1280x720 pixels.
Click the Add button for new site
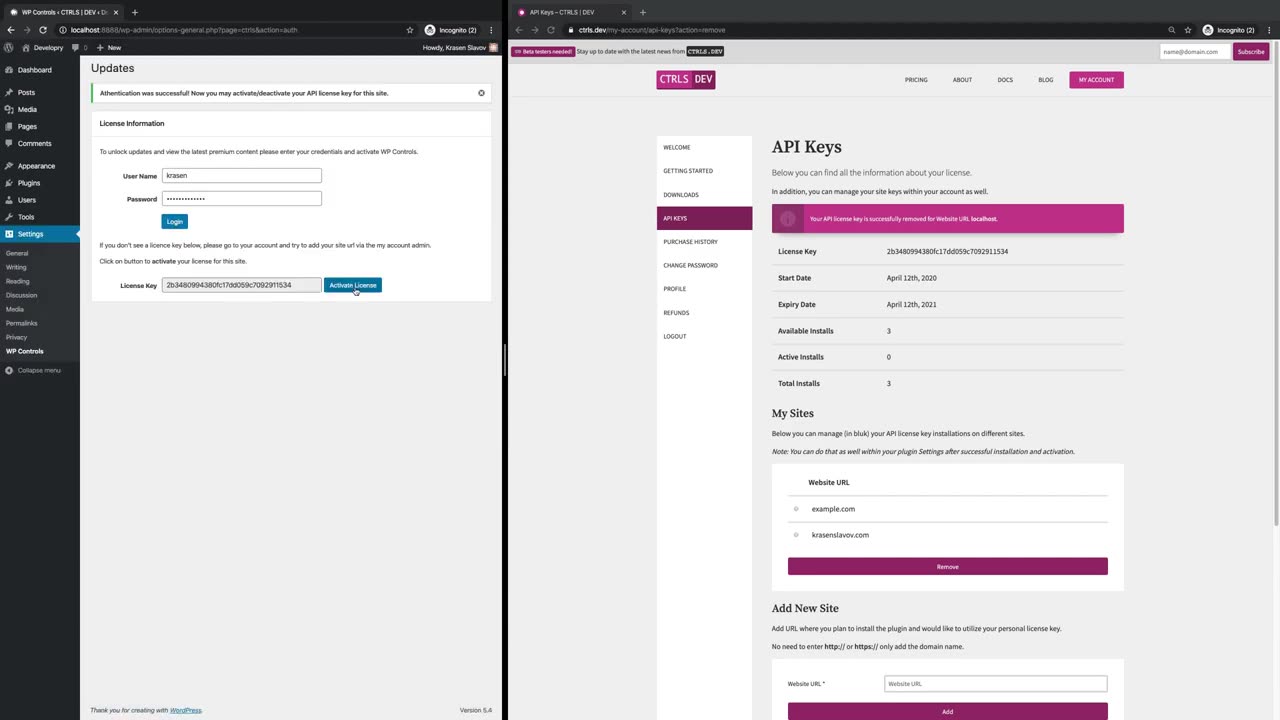947,711
